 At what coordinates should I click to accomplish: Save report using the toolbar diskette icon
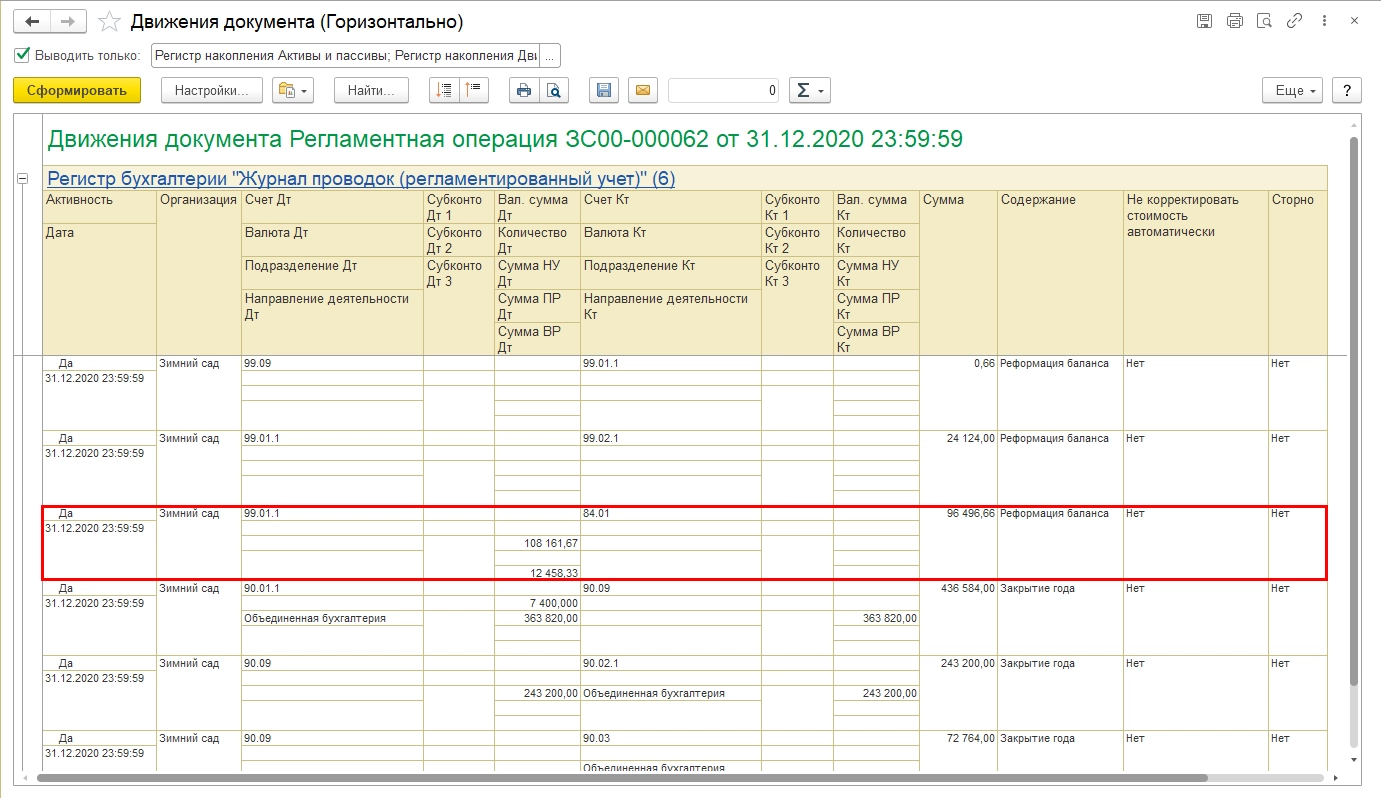603,91
